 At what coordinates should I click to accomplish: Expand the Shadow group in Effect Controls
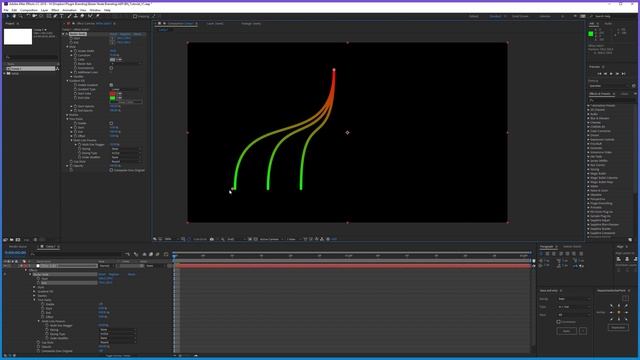68,115
